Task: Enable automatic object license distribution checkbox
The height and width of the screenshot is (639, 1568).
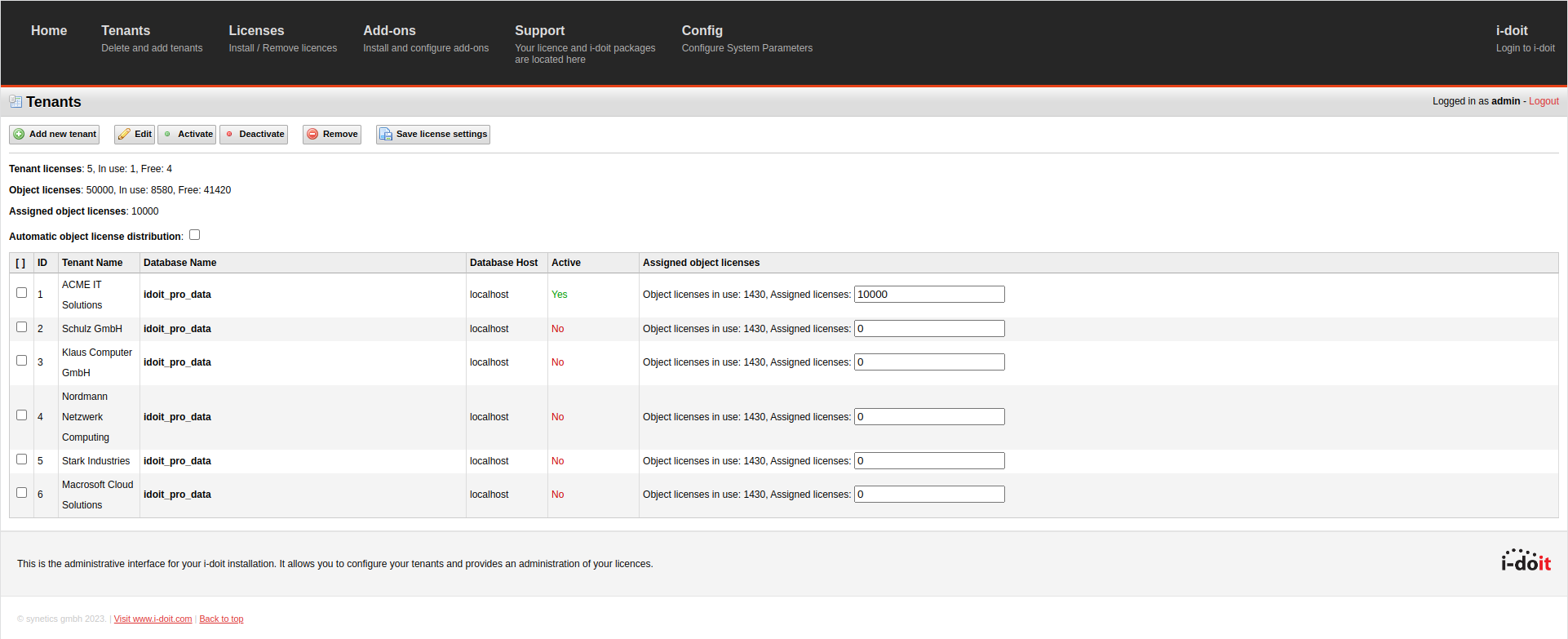Action: tap(194, 235)
